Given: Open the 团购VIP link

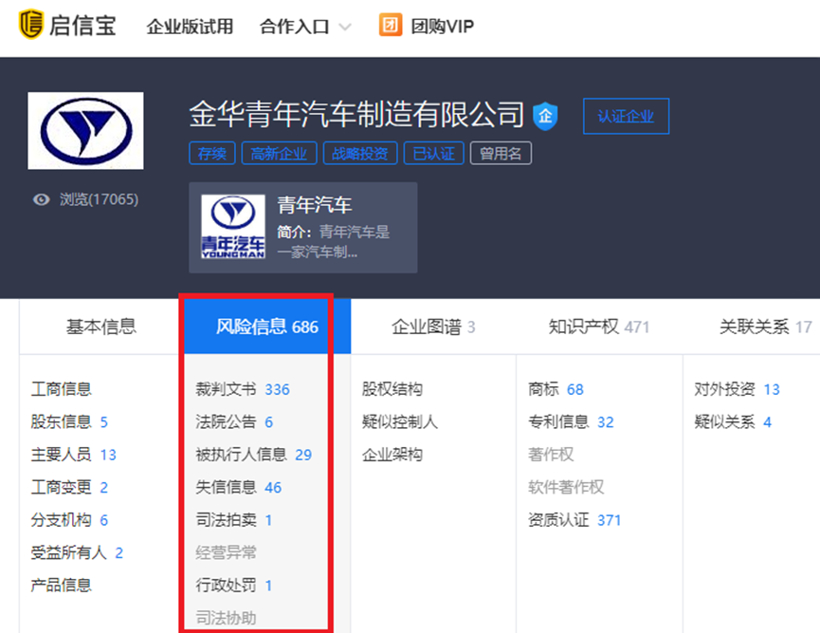Looking at the screenshot, I should click(x=442, y=26).
